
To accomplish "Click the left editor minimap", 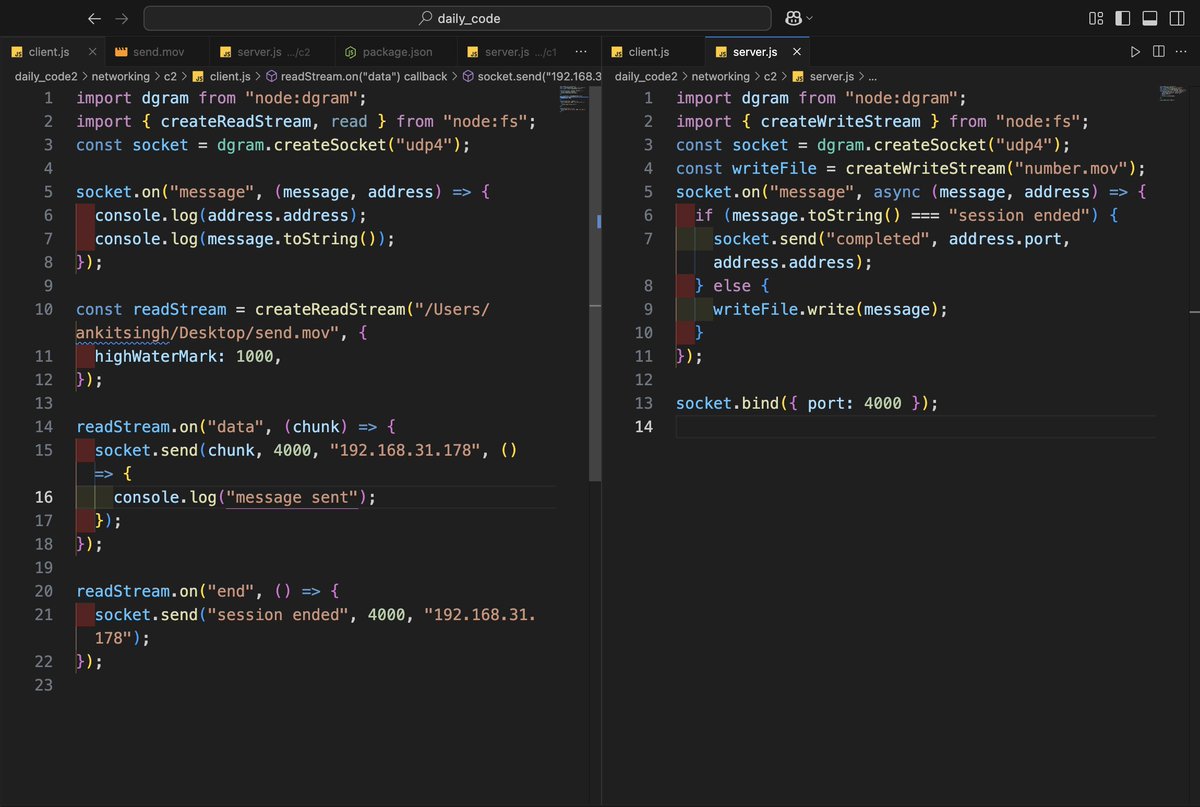I will 573,100.
